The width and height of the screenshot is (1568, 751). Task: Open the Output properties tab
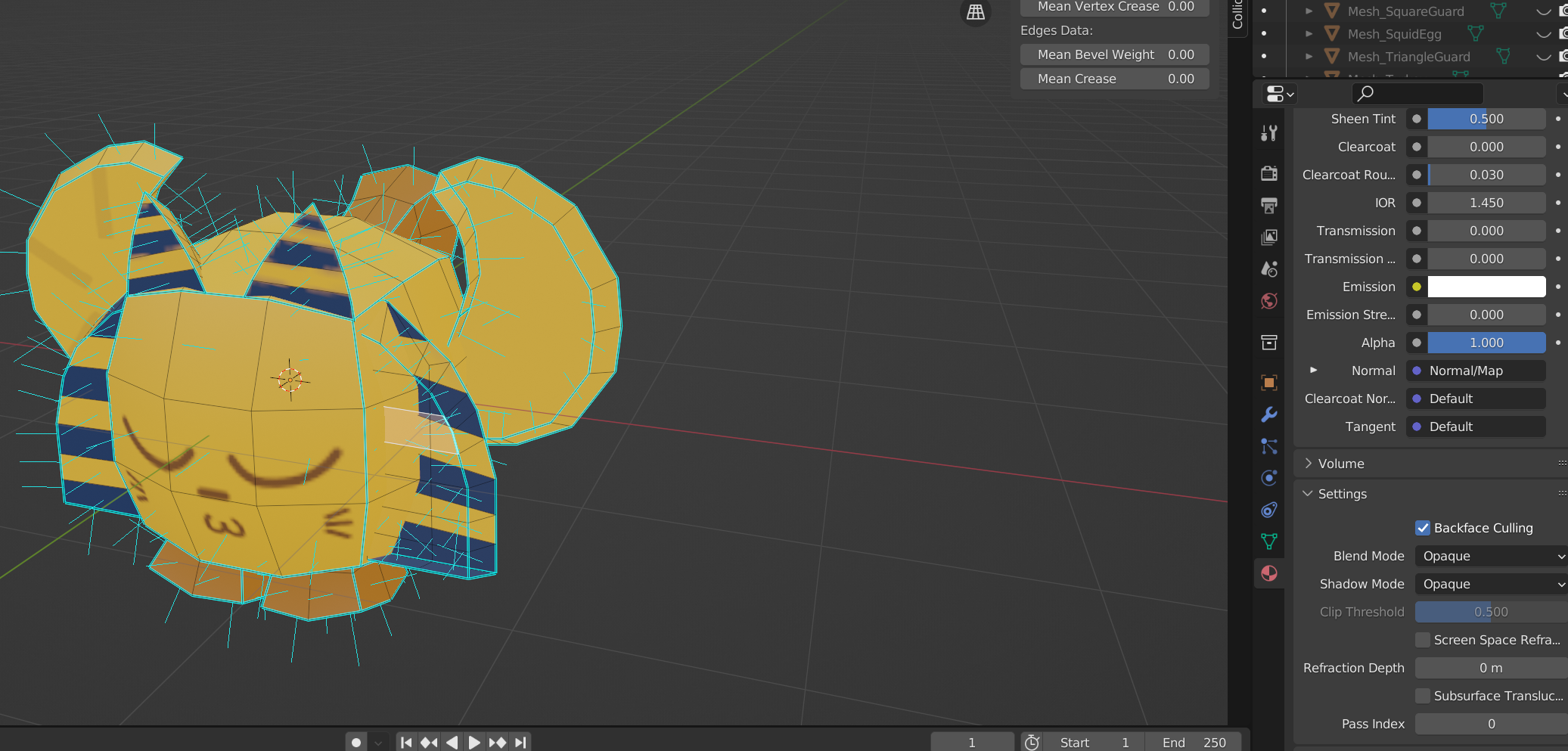pos(1269,205)
